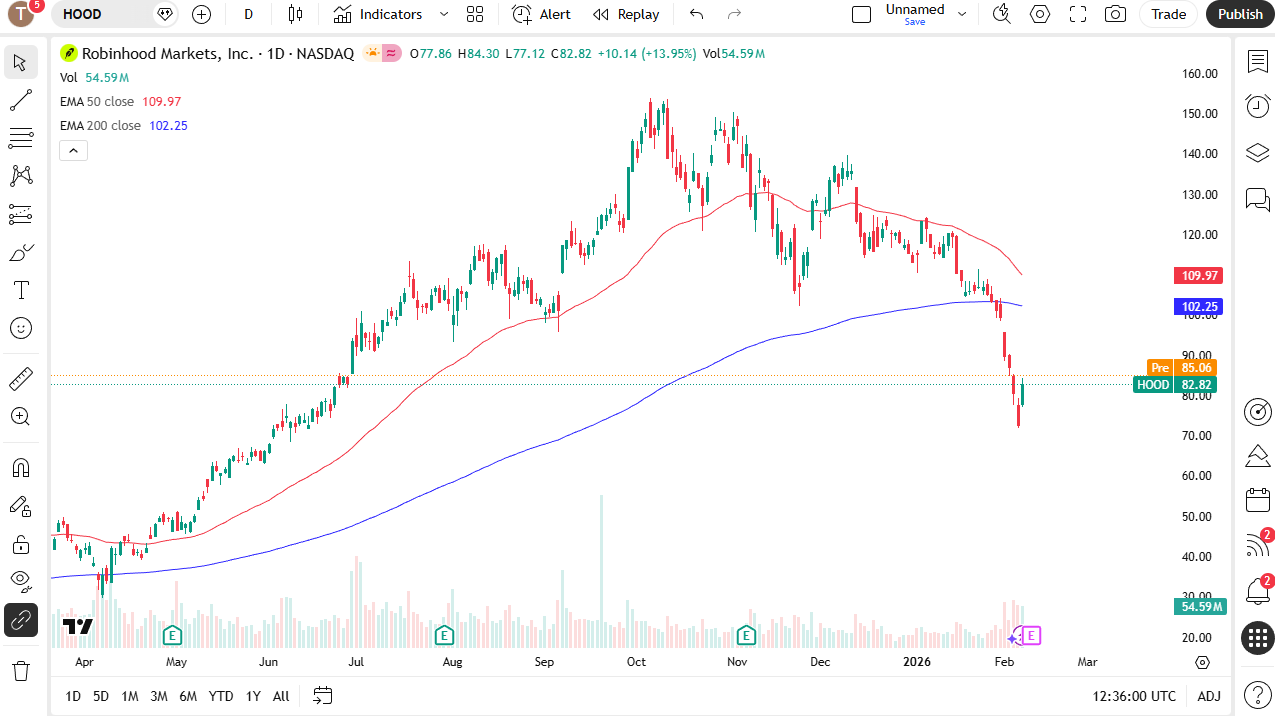
Task: Select the EMA 50 close indicator
Action: pyautogui.click(x=98, y=101)
